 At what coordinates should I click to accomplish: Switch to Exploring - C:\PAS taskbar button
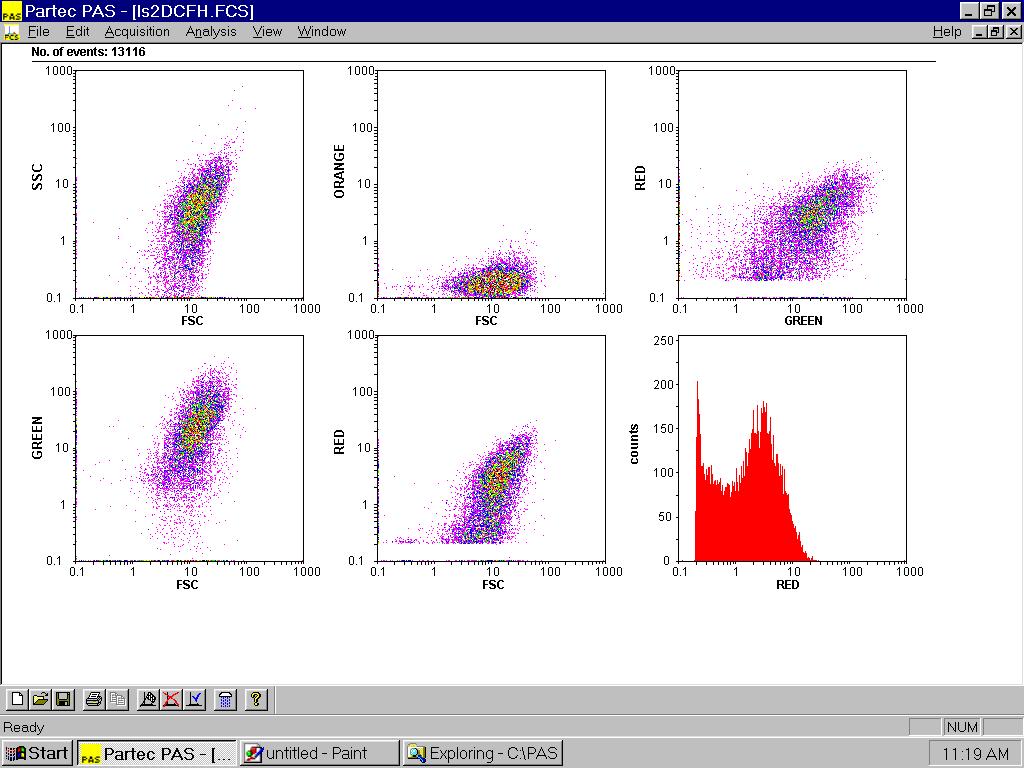pos(483,753)
